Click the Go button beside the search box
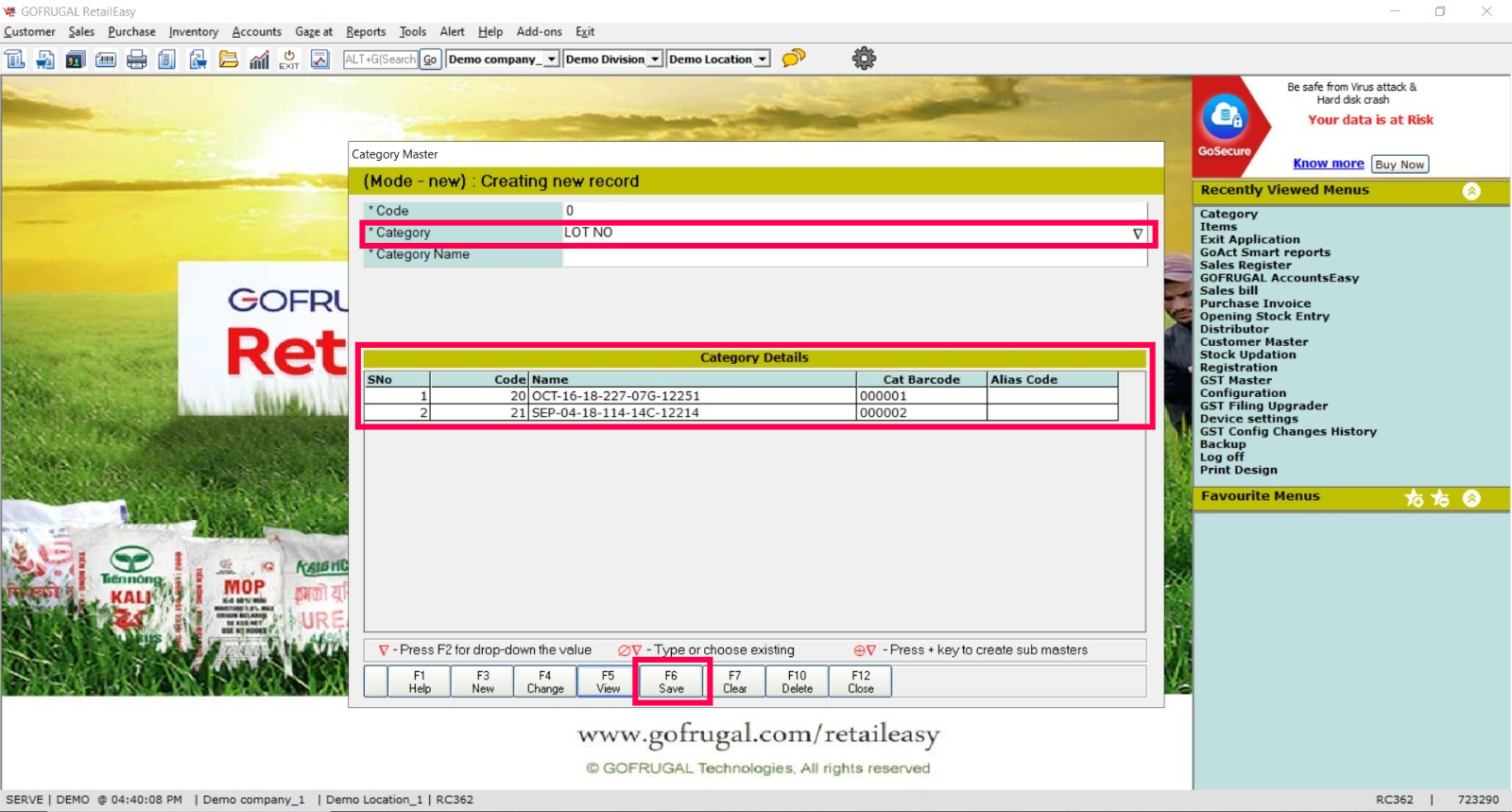The width and height of the screenshot is (1512, 812). [430, 59]
